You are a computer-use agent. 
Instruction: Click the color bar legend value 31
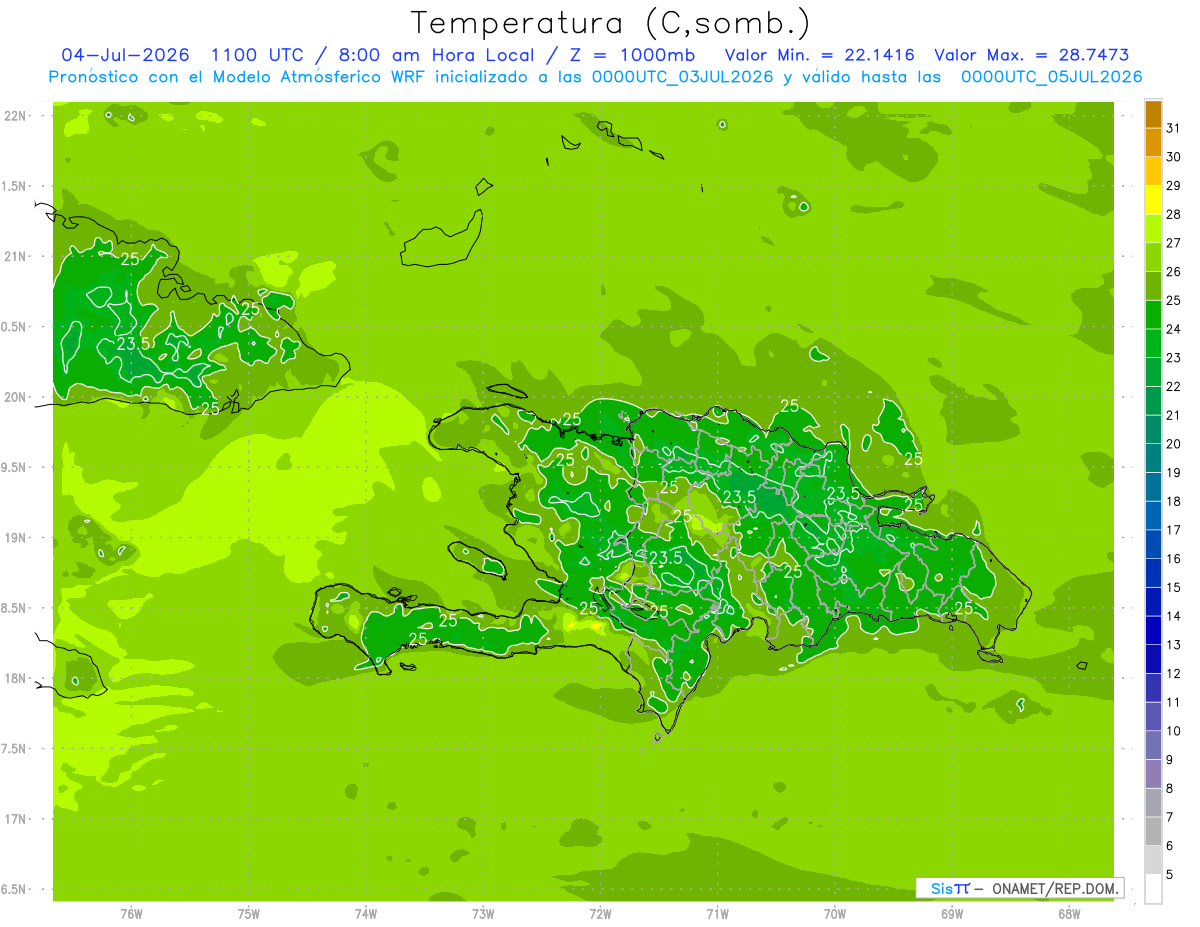pos(1173,128)
